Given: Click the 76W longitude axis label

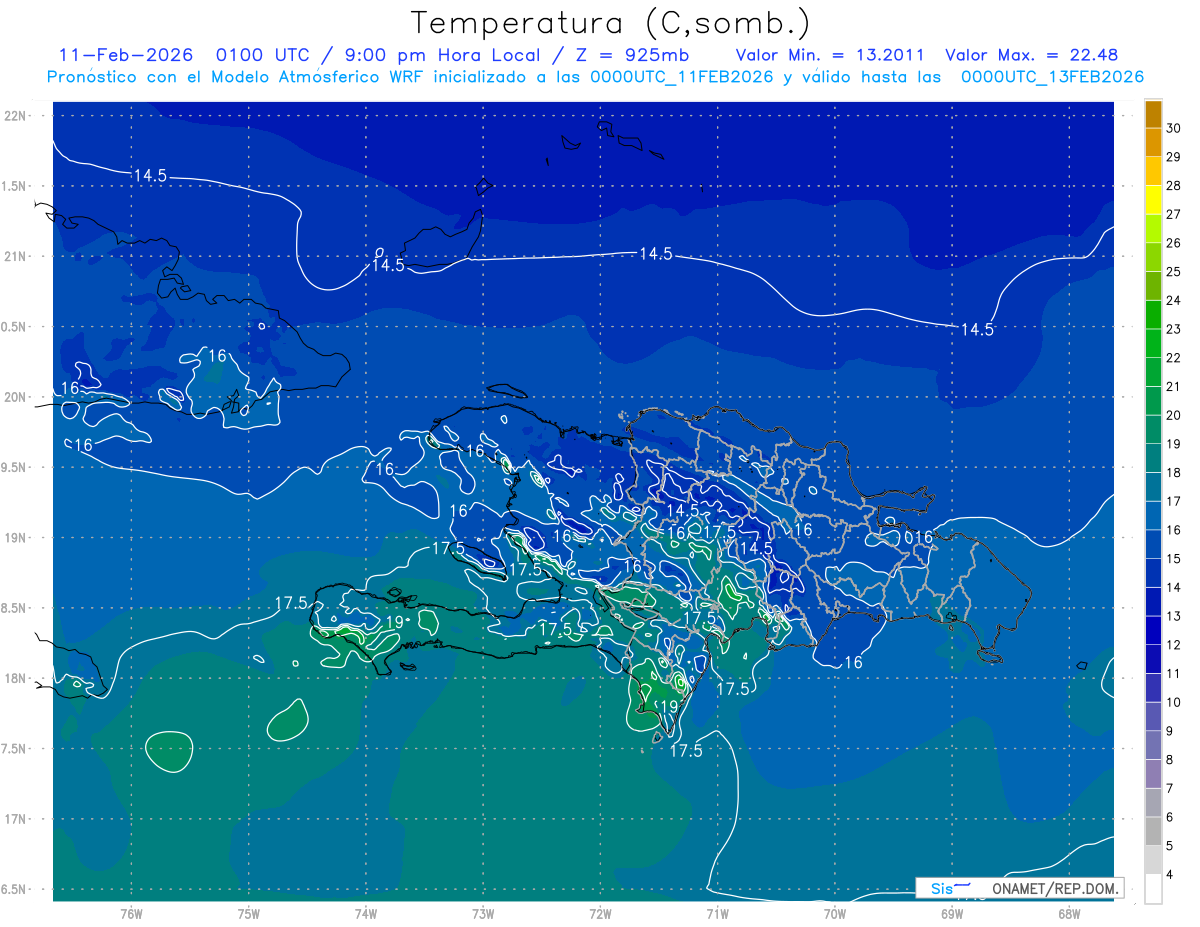Looking at the screenshot, I should (131, 913).
